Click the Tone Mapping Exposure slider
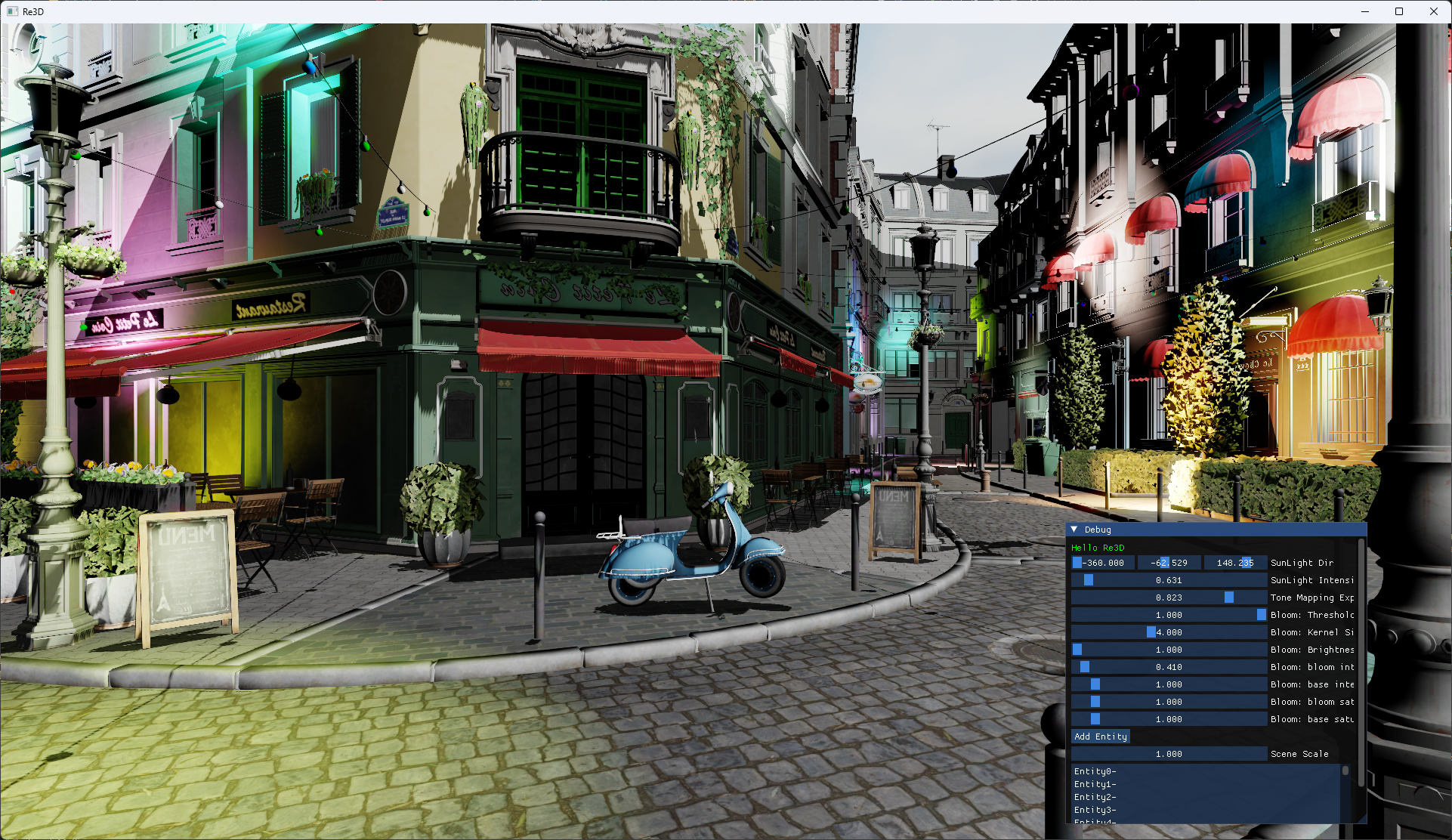The width and height of the screenshot is (1452, 840). [x=1169, y=598]
